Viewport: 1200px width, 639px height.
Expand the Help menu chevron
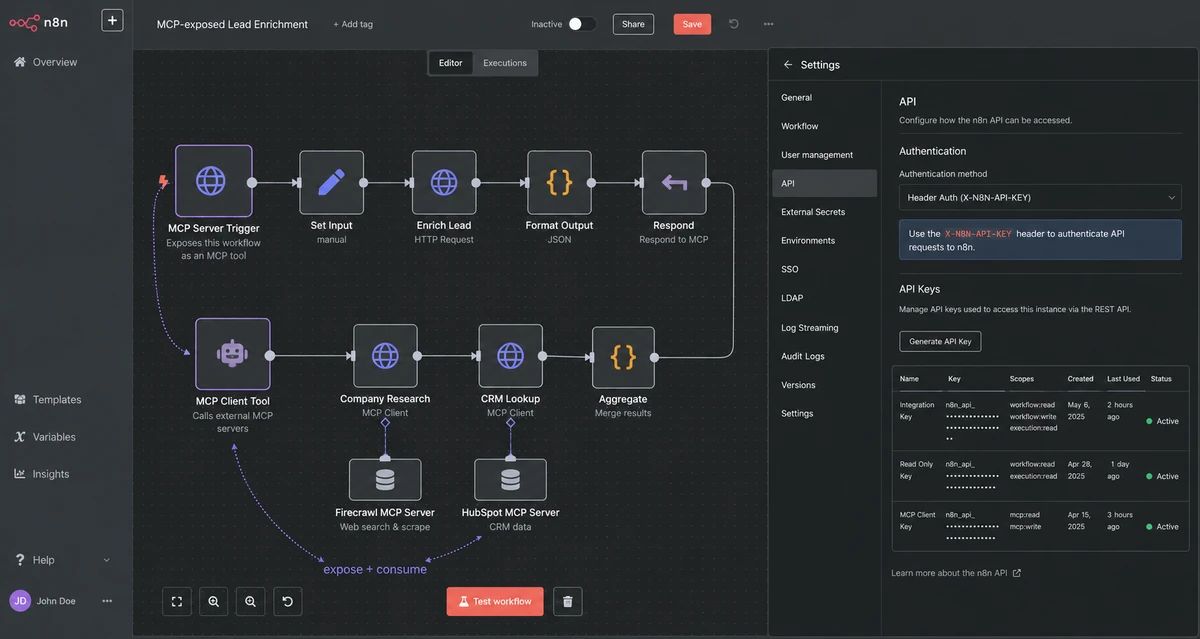tap(107, 560)
